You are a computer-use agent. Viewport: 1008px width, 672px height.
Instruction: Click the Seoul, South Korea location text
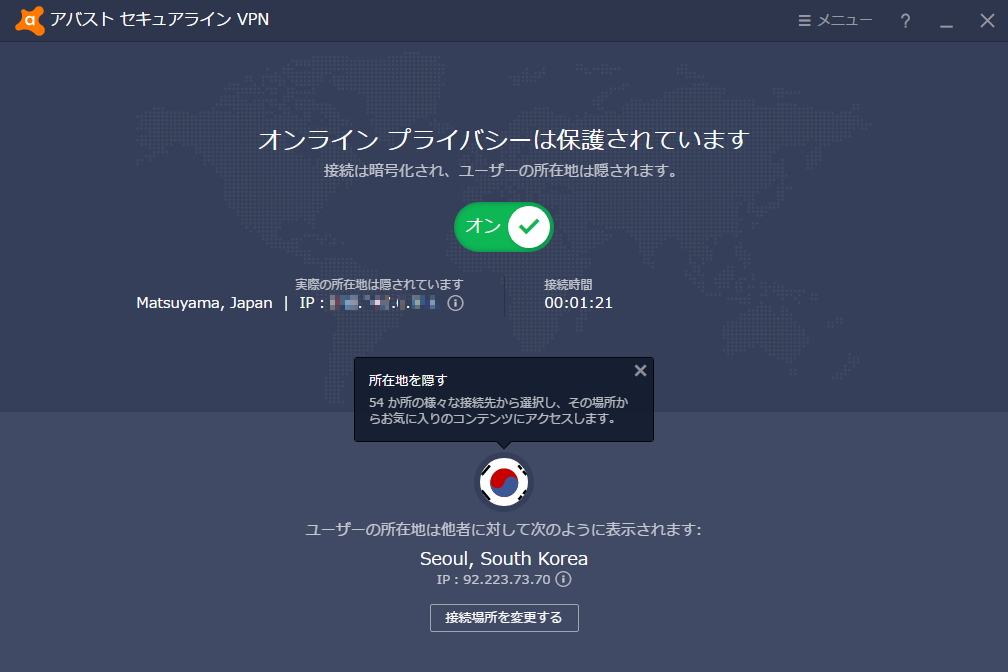pyautogui.click(x=503, y=559)
